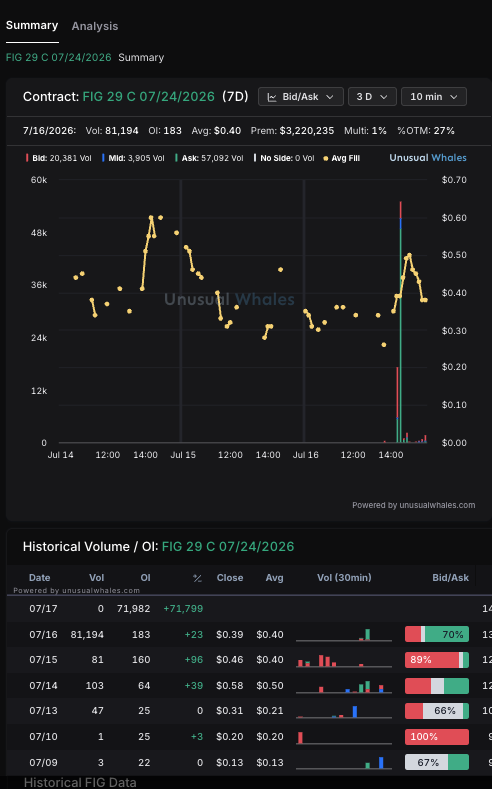Sort table by Avg column header
The width and height of the screenshot is (492, 789).
tap(274, 578)
